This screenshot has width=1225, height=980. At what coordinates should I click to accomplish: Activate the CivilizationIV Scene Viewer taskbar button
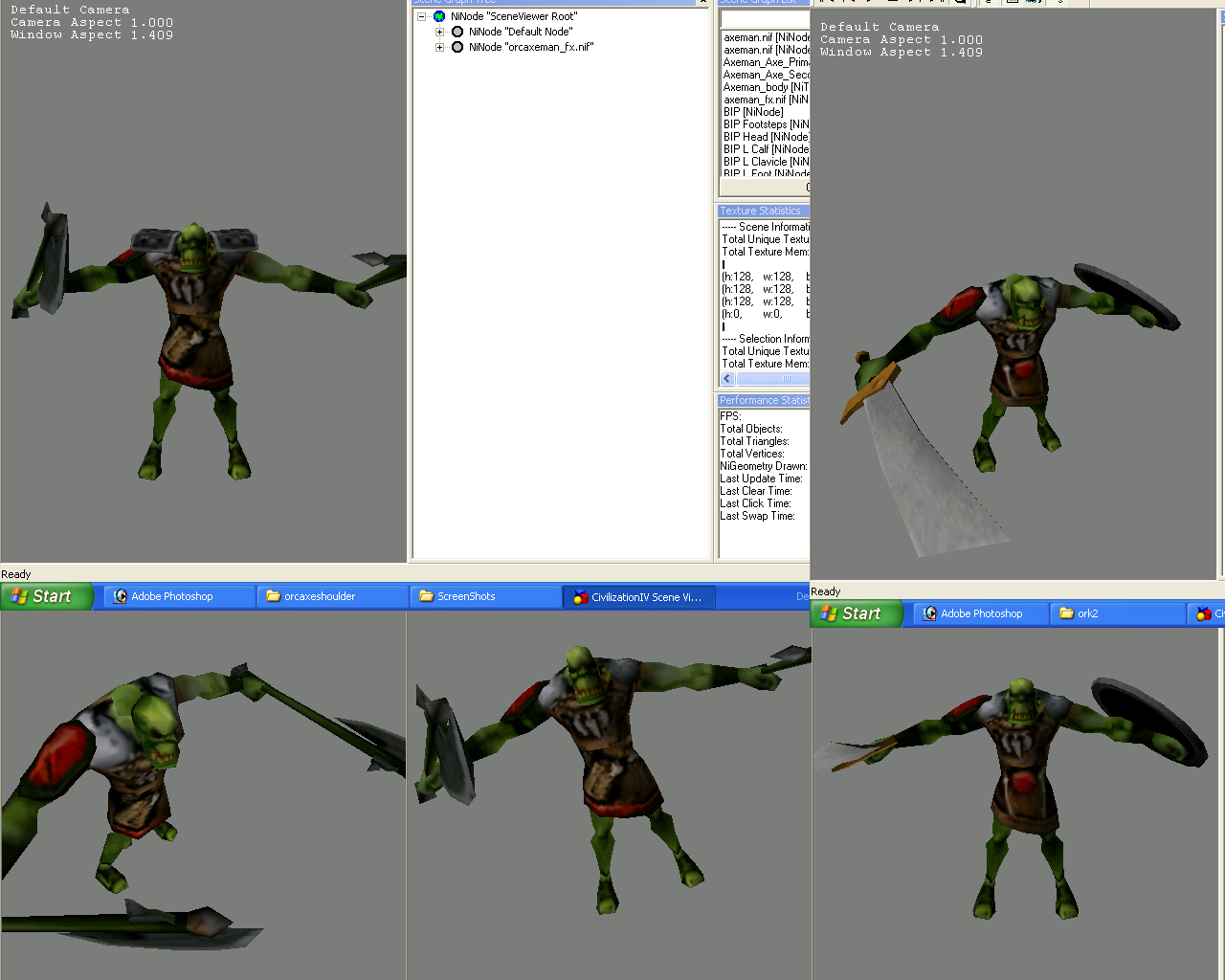click(x=638, y=596)
